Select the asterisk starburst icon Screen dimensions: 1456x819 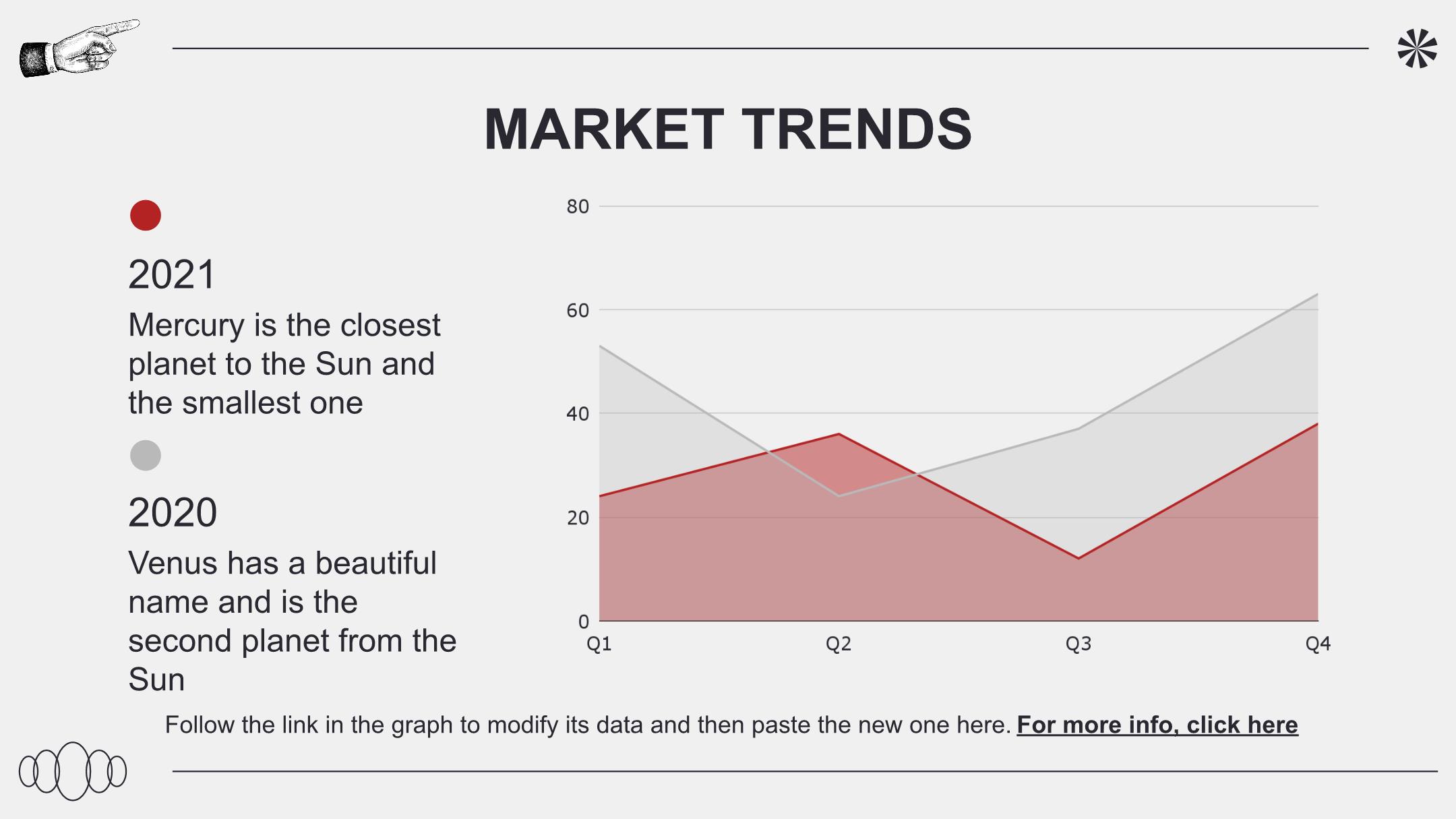[1417, 49]
